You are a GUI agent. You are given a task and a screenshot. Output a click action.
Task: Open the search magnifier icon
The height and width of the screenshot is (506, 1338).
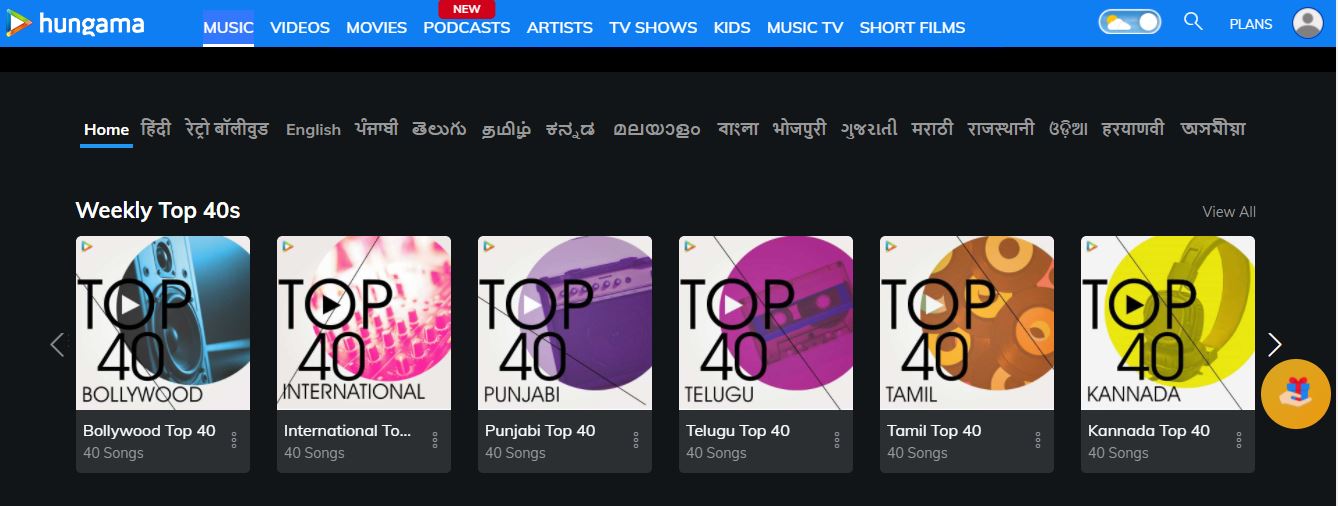coord(1193,21)
